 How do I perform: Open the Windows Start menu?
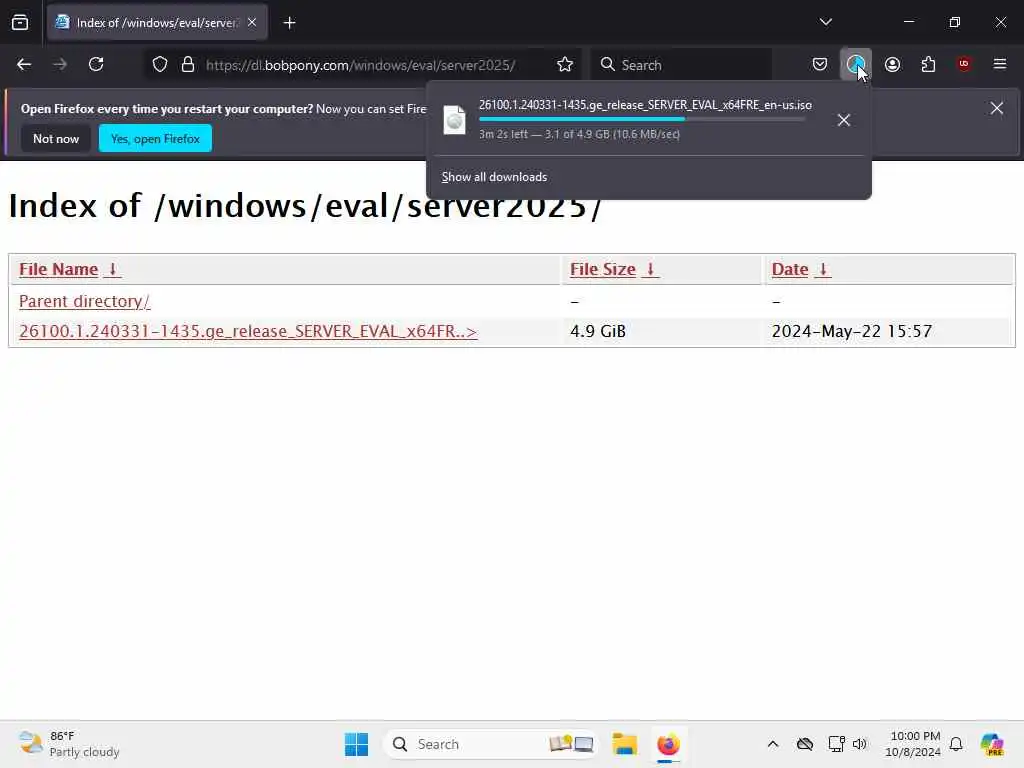357,744
